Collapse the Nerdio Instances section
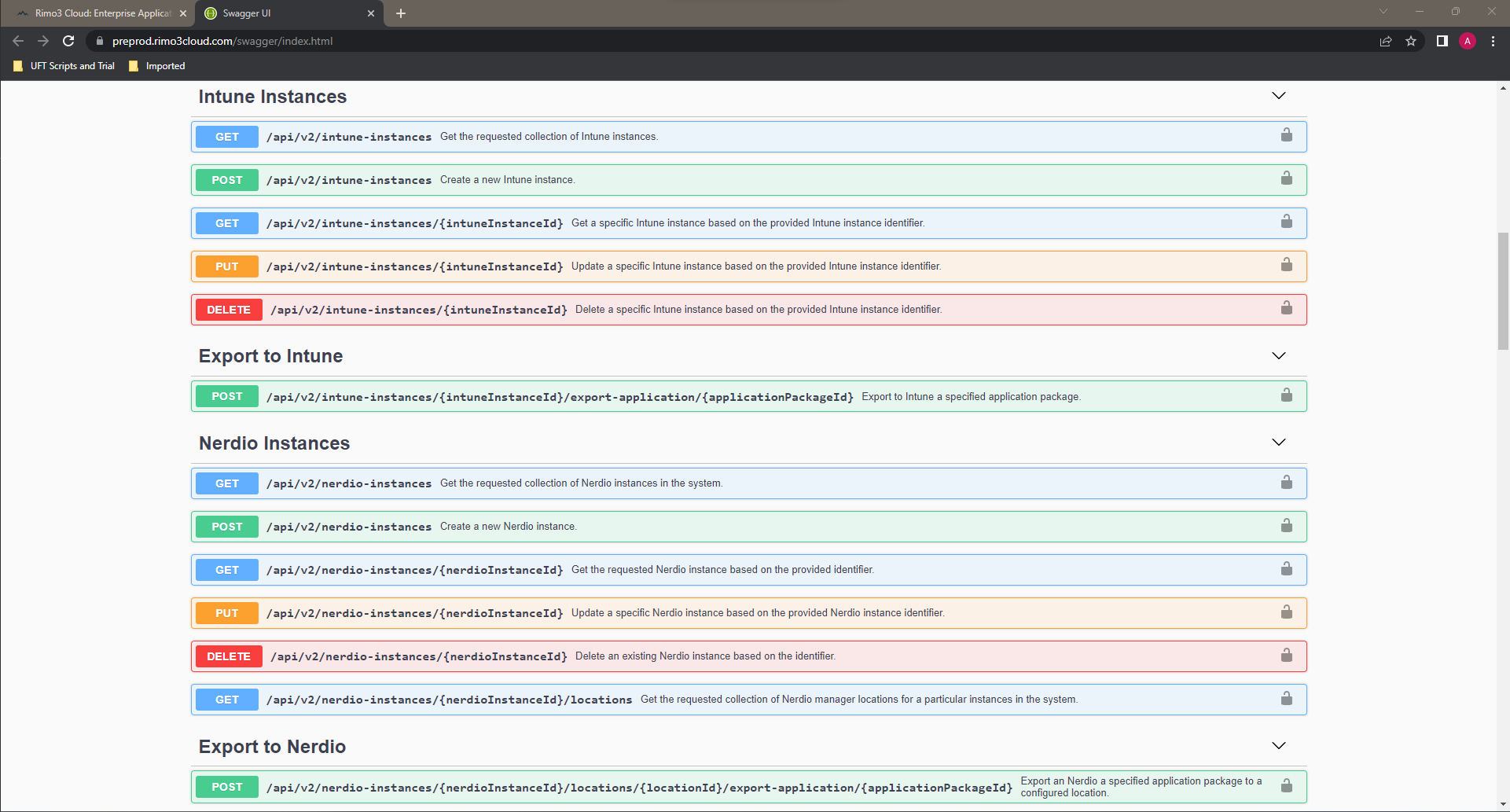Screen dimensions: 1510x812 coord(1278,443)
